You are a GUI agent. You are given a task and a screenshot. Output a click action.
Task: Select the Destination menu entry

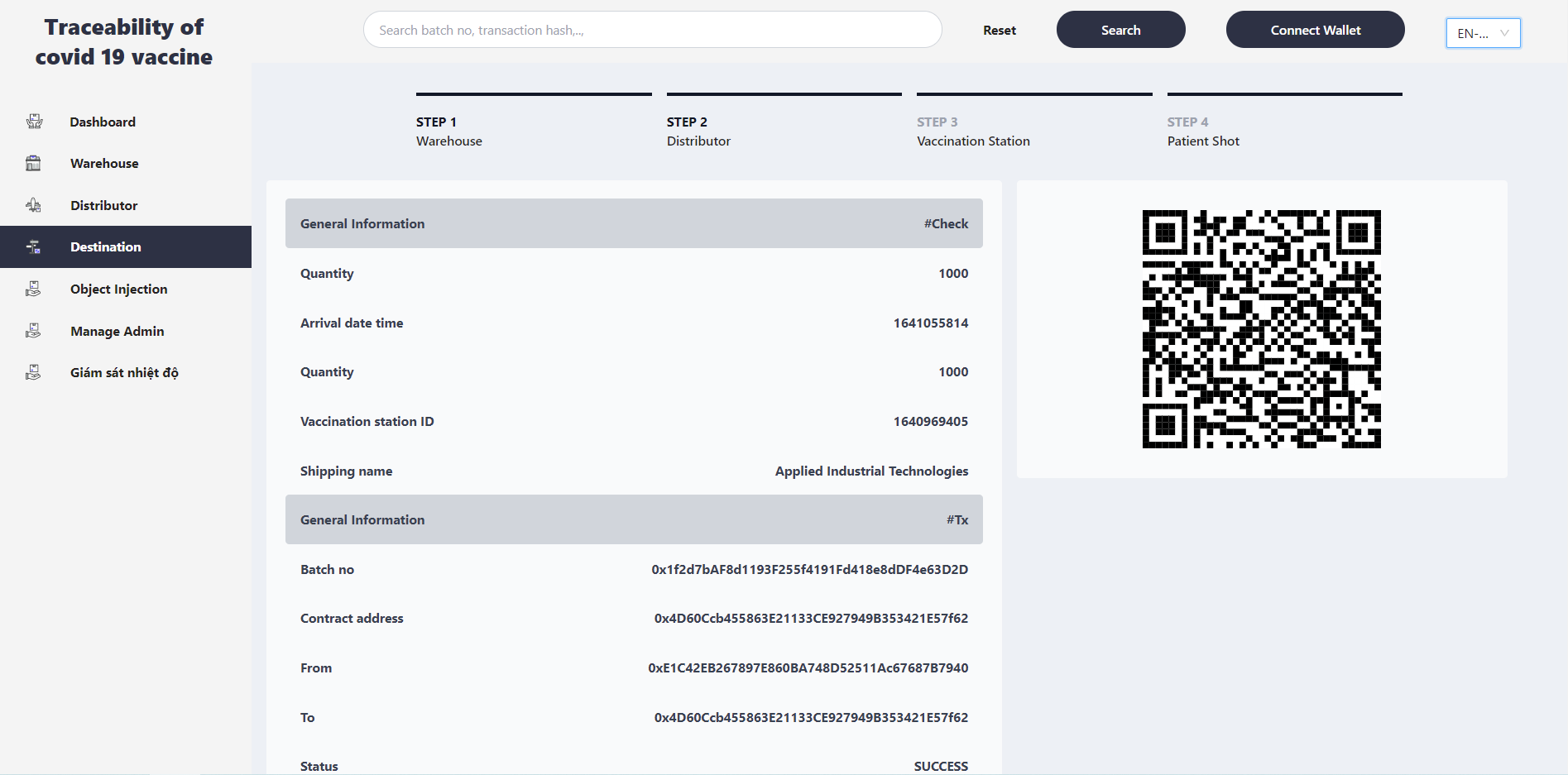coord(126,246)
